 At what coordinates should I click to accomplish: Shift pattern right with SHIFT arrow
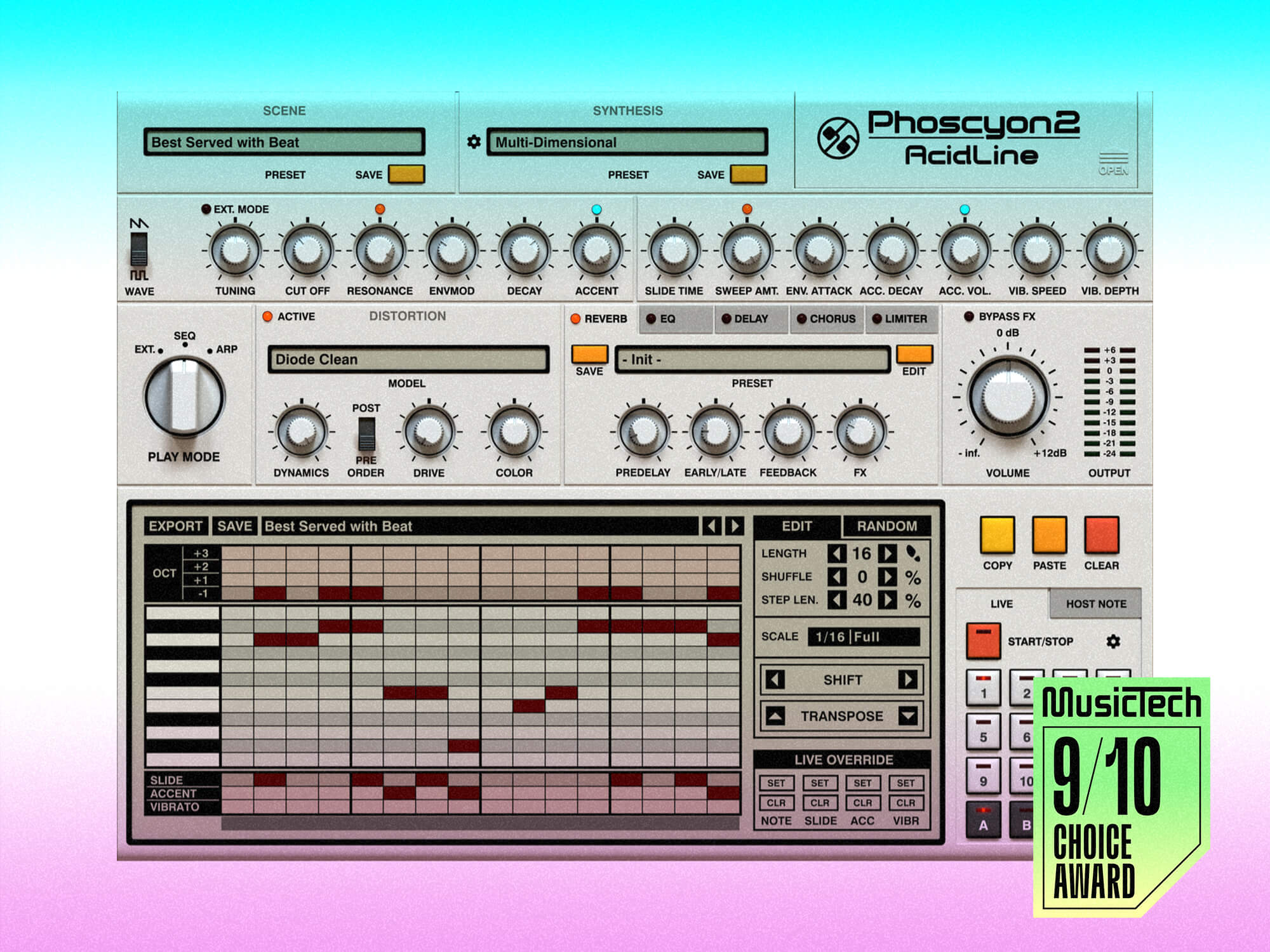tap(908, 680)
